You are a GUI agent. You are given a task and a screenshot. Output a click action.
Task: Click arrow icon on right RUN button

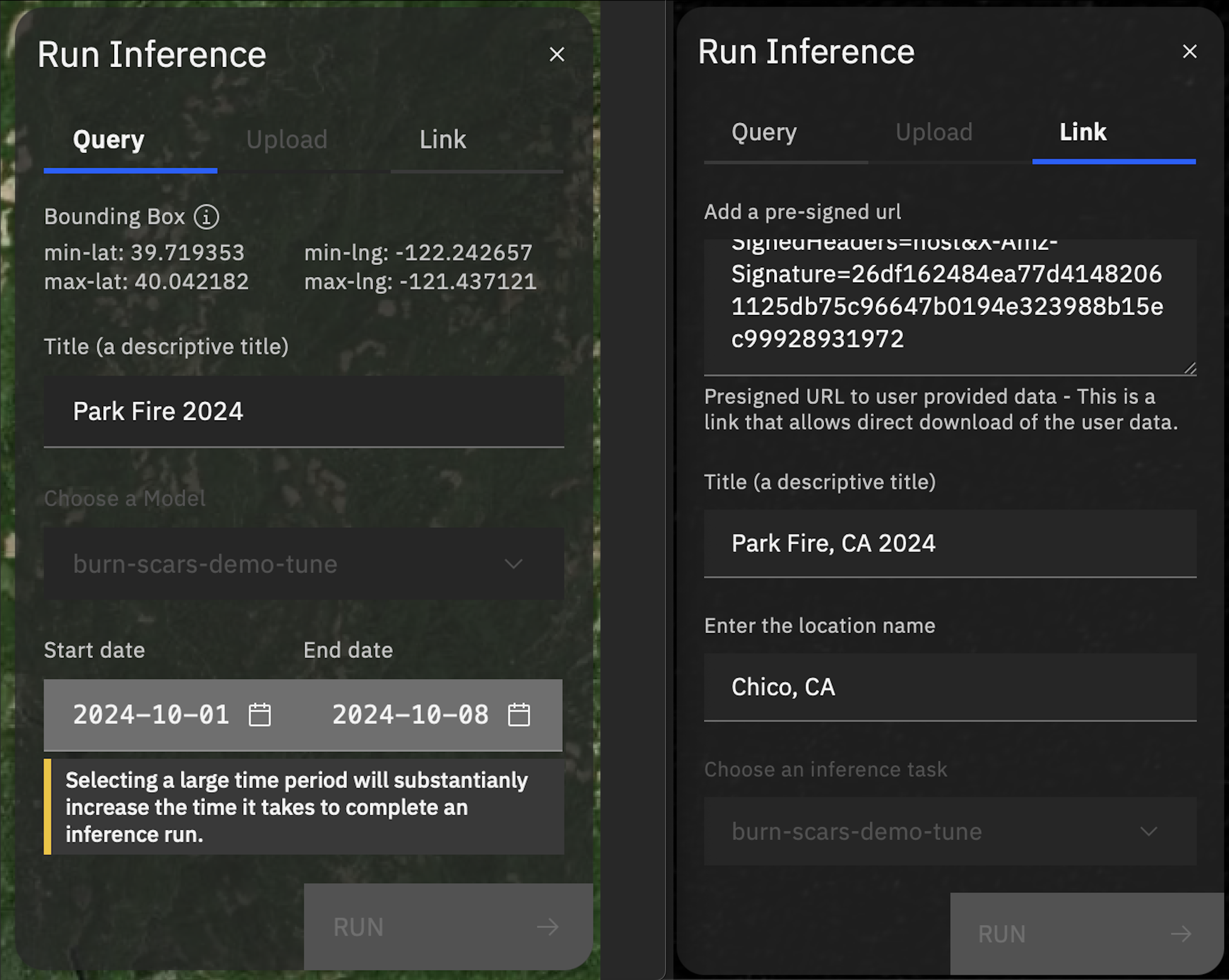[x=1180, y=934]
